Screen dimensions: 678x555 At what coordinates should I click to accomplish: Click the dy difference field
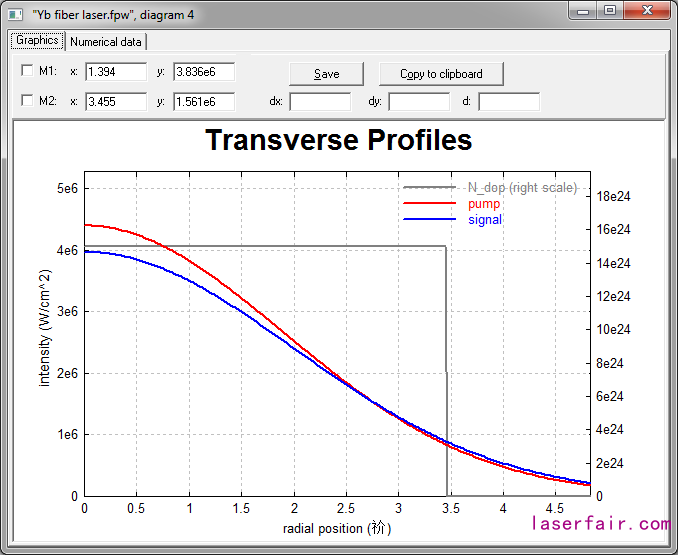[x=419, y=102]
